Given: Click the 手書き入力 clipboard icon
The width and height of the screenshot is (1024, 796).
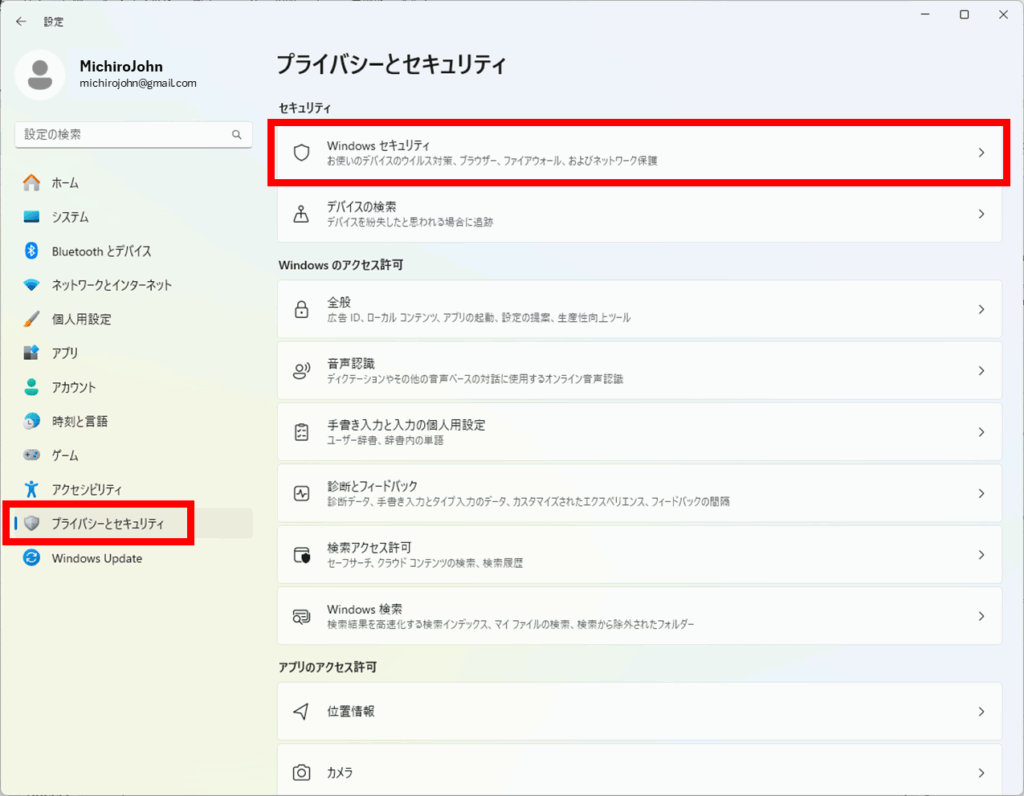Looking at the screenshot, I should coord(301,432).
